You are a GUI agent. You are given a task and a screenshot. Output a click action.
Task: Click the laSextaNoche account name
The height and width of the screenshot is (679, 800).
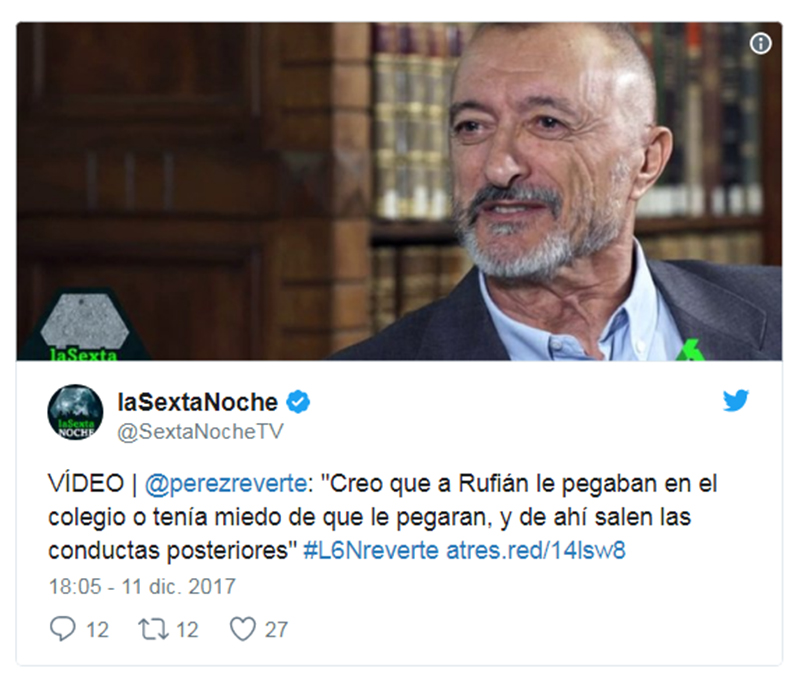tap(197, 402)
